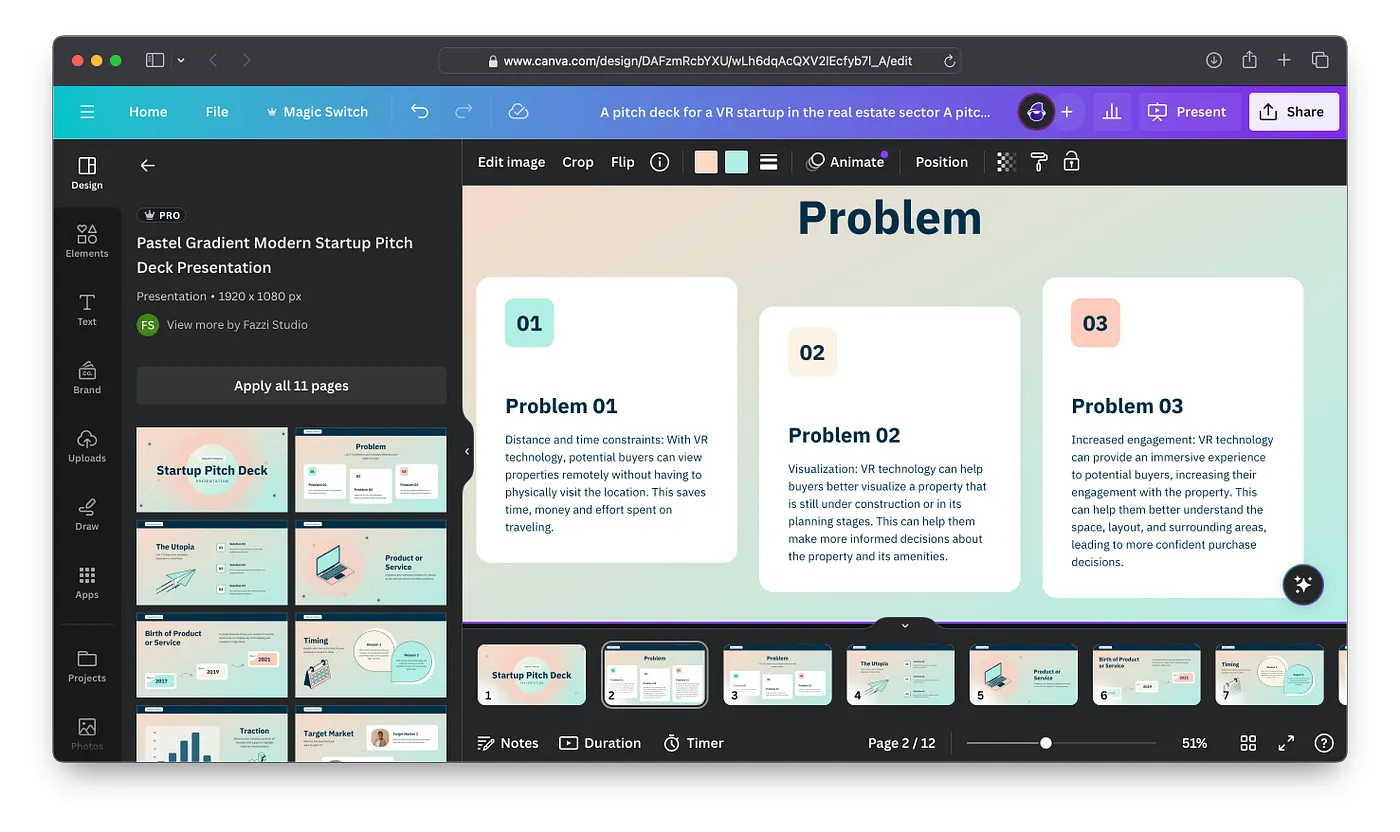The height and width of the screenshot is (832, 1400).
Task: Select the Problem 02 heading on canvas
Action: 844,435
